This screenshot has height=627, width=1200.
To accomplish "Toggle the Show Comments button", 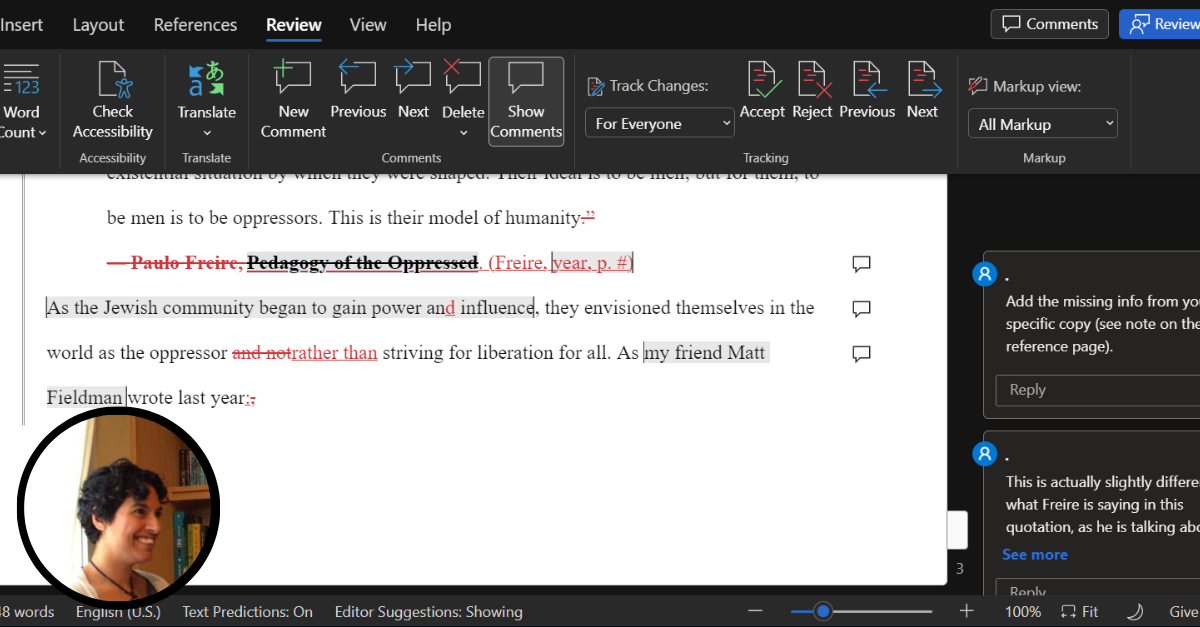I will point(526,102).
